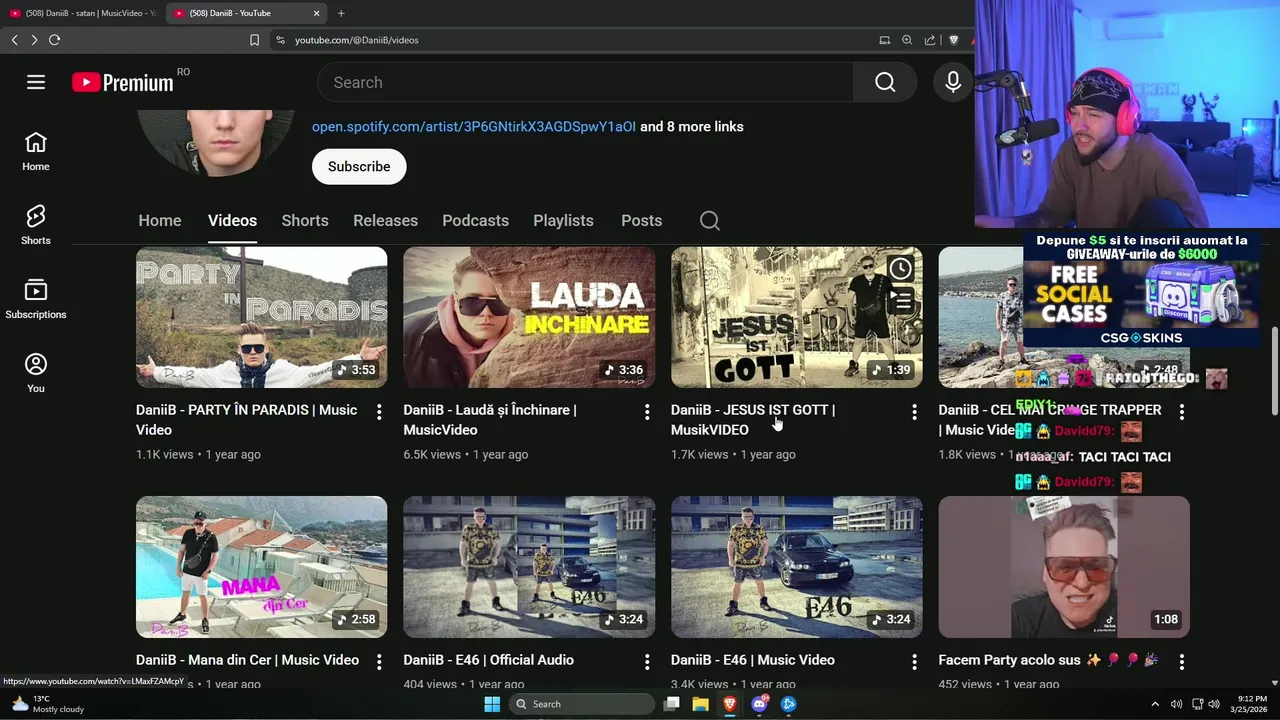This screenshot has width=1280, height=720.
Task: Expand the system tray hidden icons chevron
Action: coord(1155,704)
